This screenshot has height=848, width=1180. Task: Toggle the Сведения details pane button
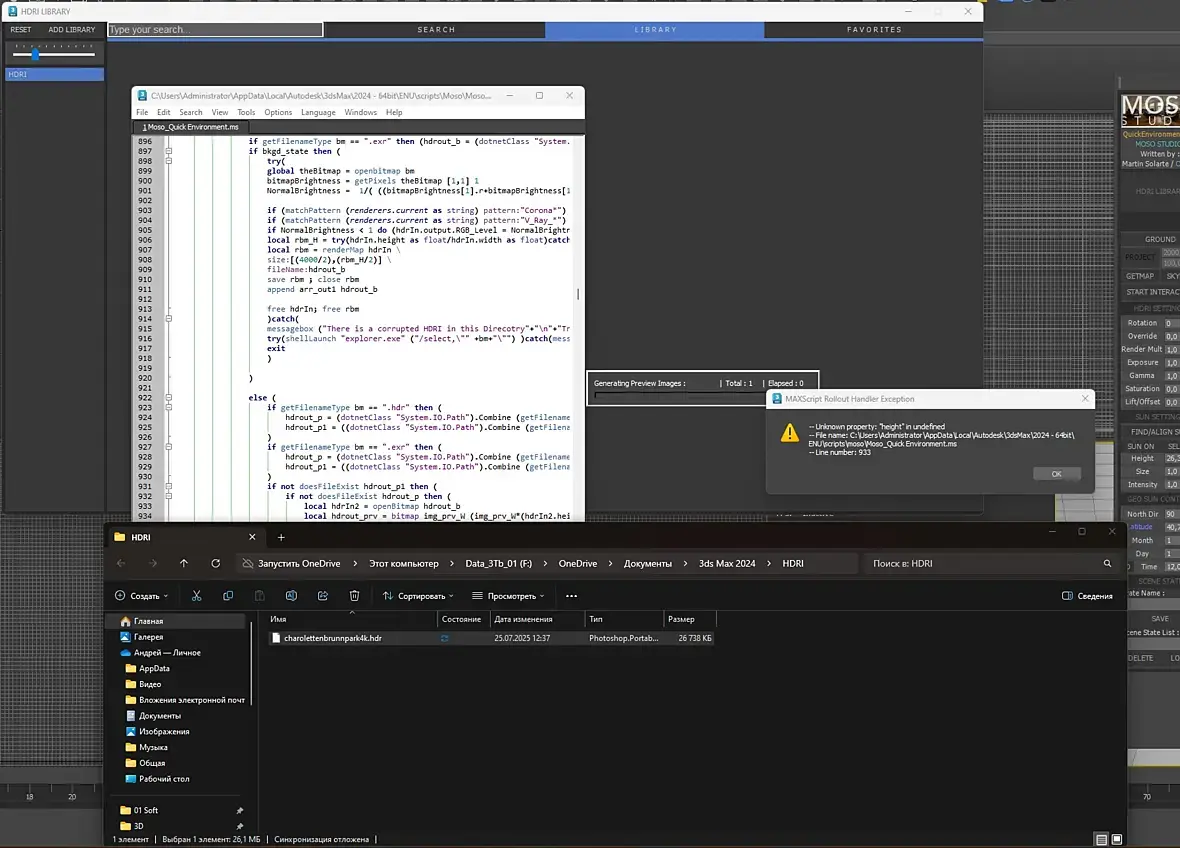tap(1087, 596)
